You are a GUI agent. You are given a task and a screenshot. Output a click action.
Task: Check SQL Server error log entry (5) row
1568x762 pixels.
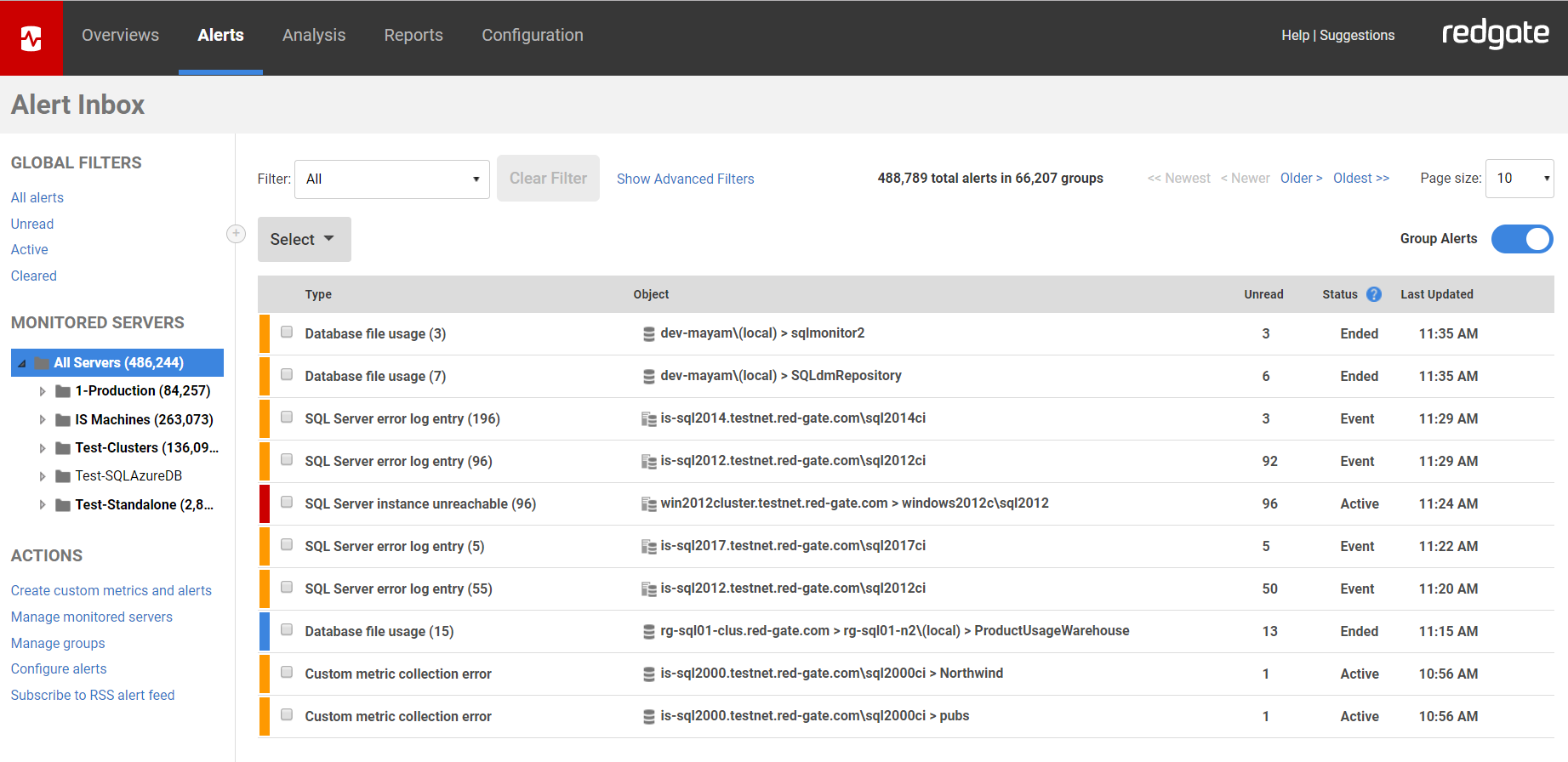point(287,545)
